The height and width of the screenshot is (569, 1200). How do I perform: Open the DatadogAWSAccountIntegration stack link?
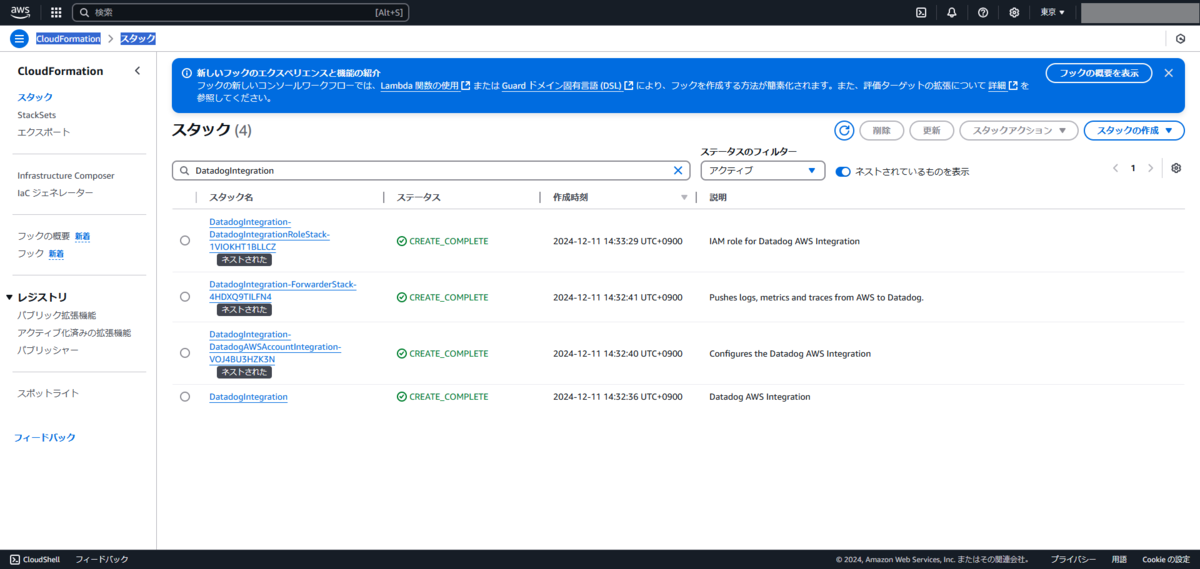(275, 346)
